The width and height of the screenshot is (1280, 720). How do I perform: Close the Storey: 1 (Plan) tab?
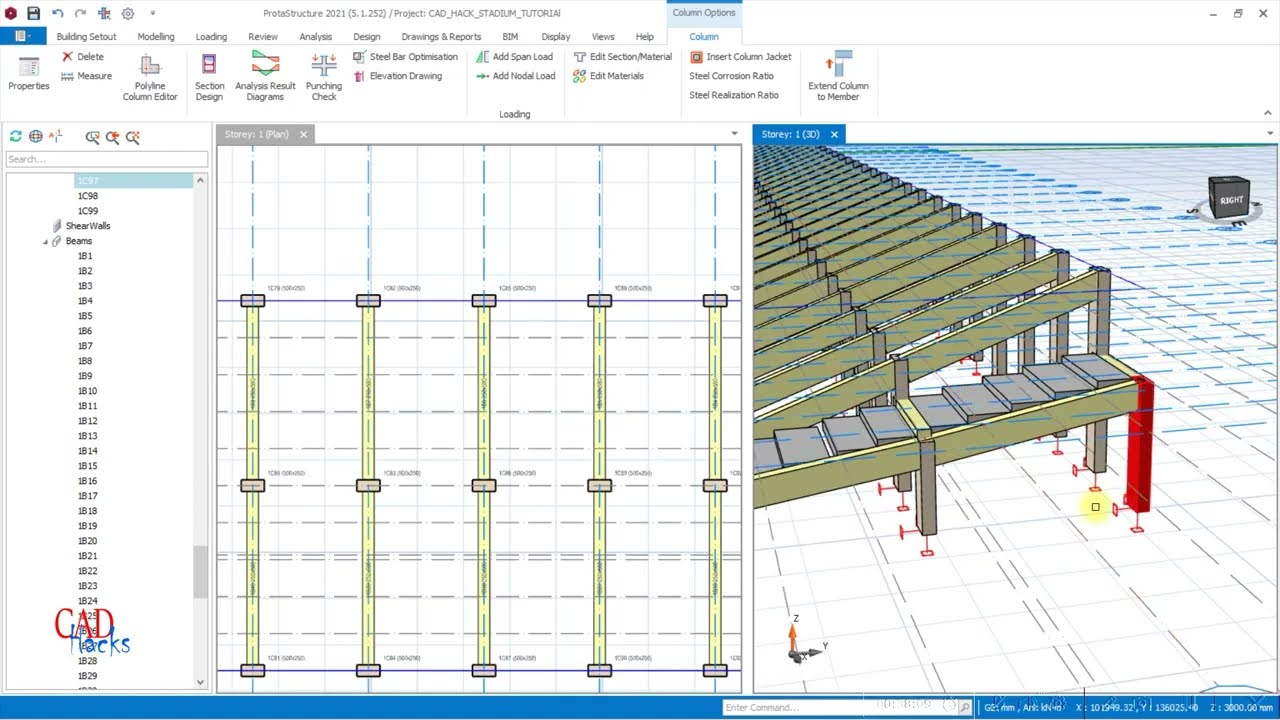pyautogui.click(x=304, y=134)
